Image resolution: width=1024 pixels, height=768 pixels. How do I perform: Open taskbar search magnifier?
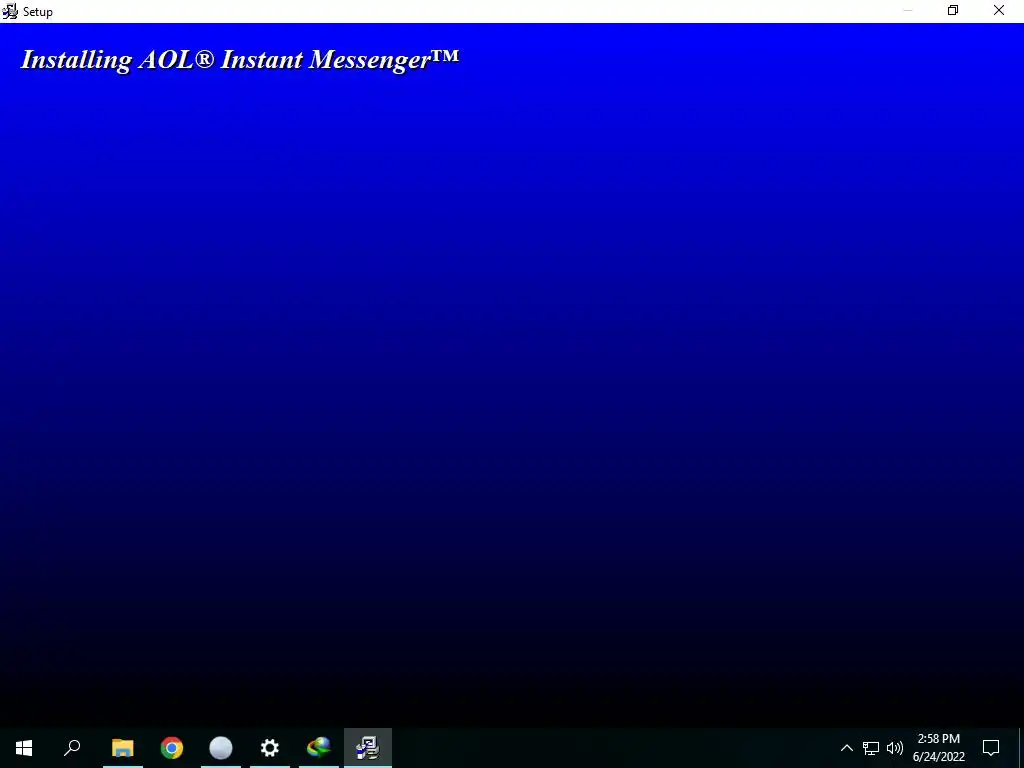click(x=72, y=748)
